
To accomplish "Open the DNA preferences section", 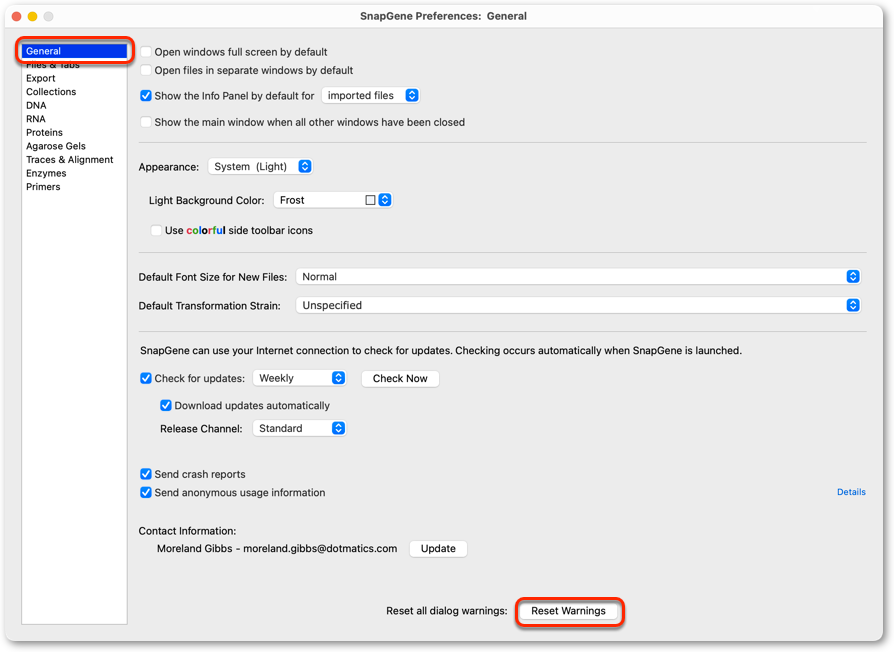I will click(36, 105).
